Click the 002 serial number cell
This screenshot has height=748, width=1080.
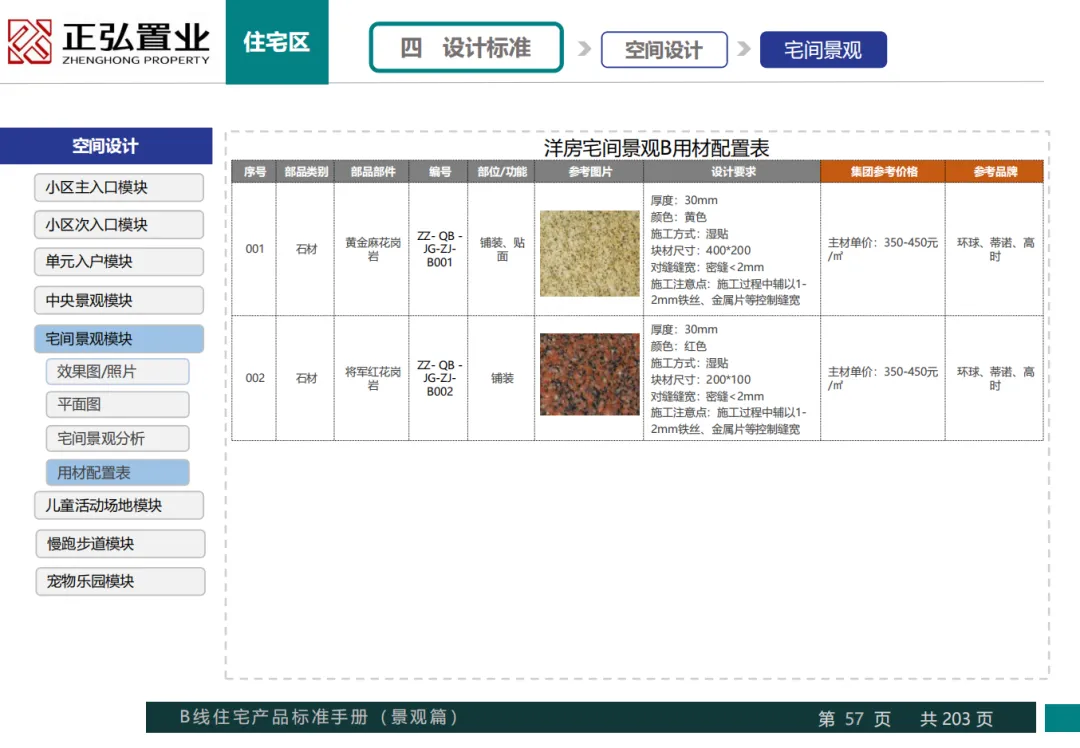(255, 377)
